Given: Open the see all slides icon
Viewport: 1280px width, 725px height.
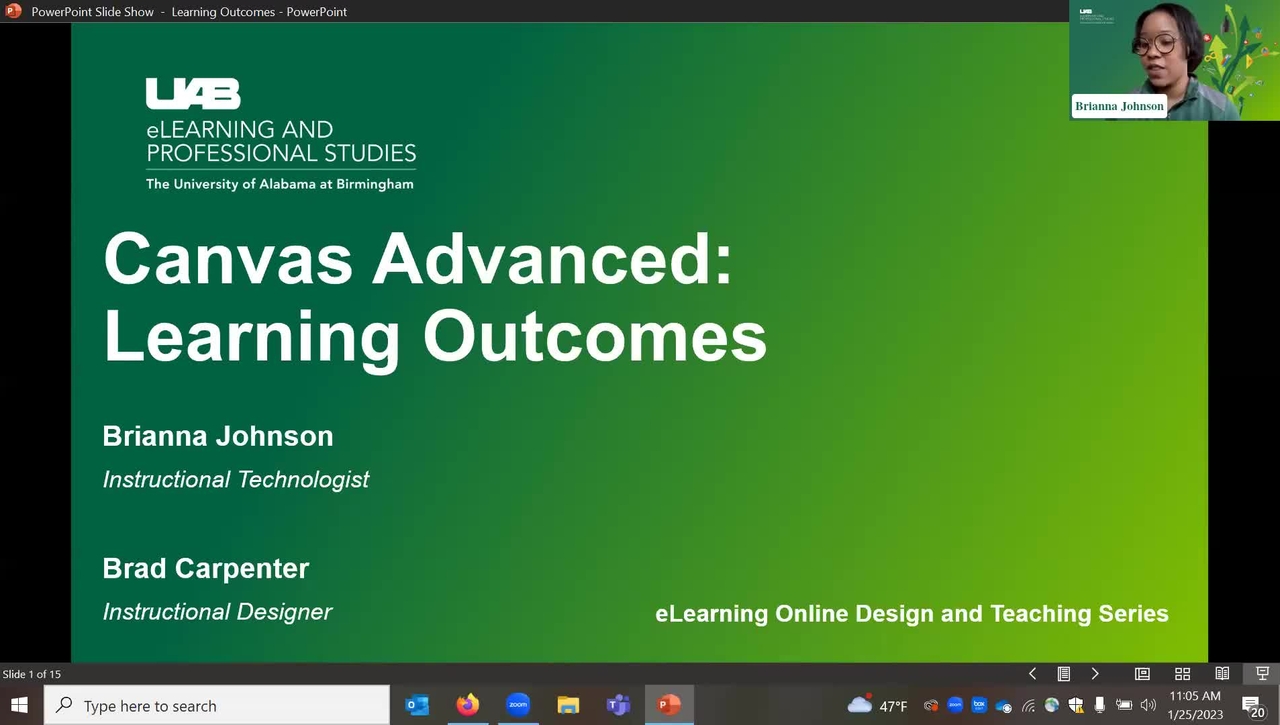Looking at the screenshot, I should pos(1064,674).
